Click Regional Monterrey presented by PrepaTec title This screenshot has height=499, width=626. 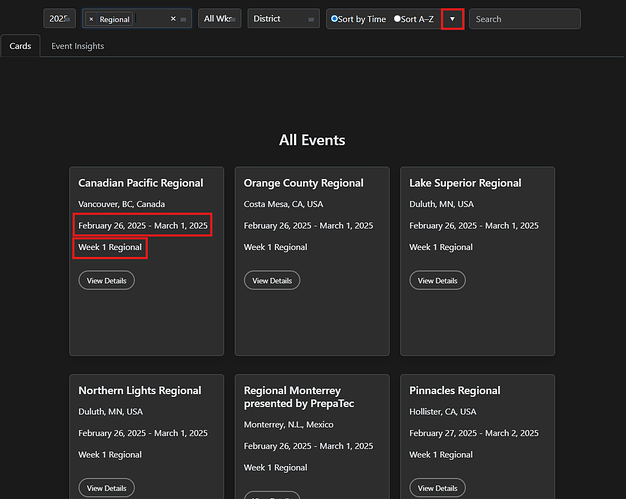click(299, 397)
